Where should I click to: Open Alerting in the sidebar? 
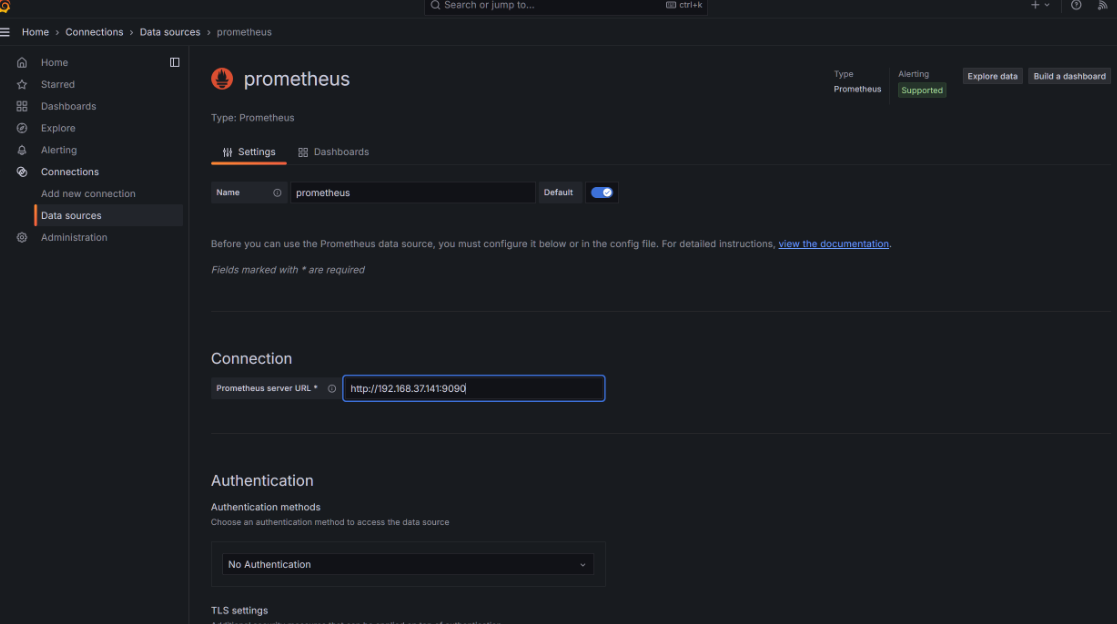[58, 150]
